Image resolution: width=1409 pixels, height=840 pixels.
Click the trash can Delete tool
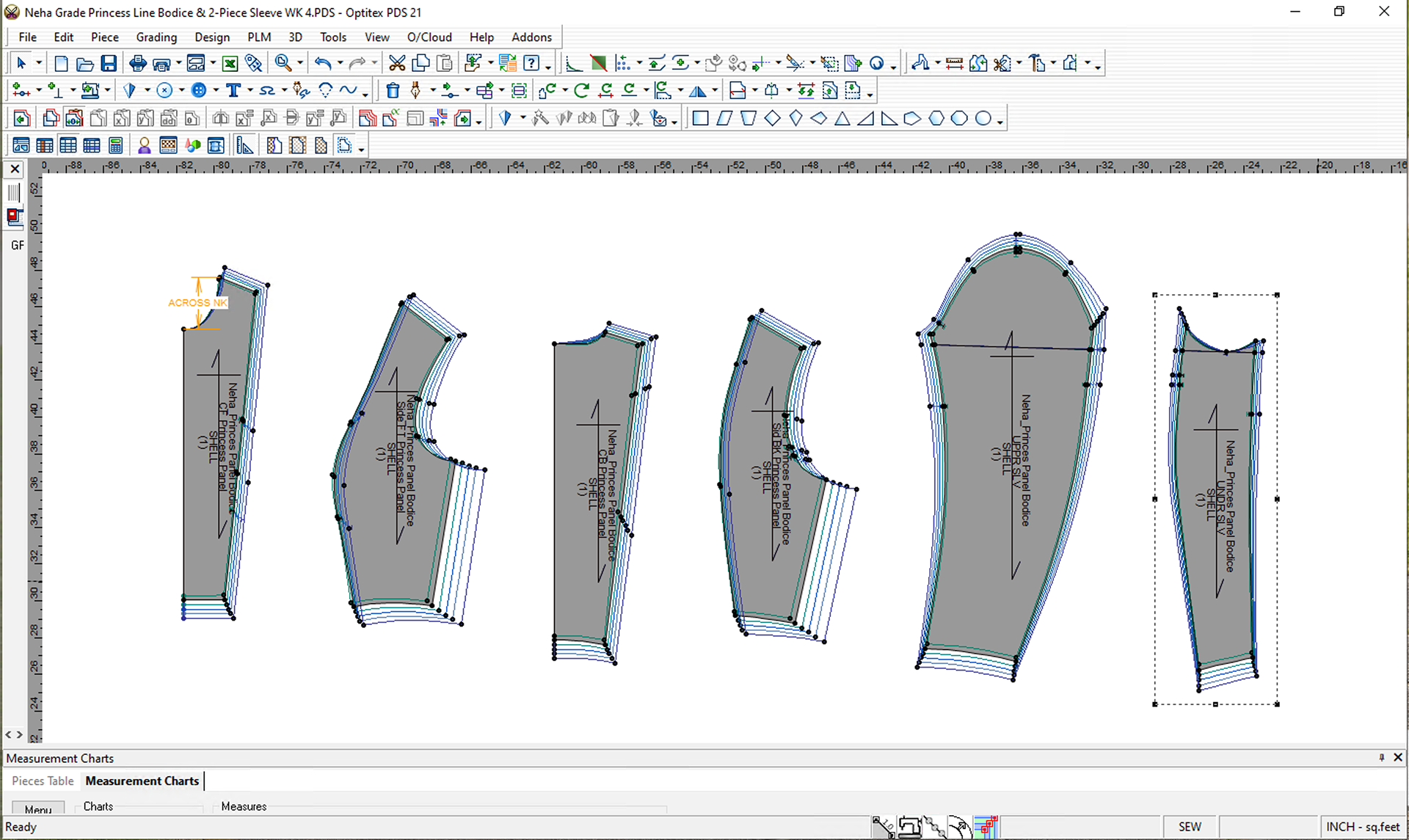click(393, 91)
